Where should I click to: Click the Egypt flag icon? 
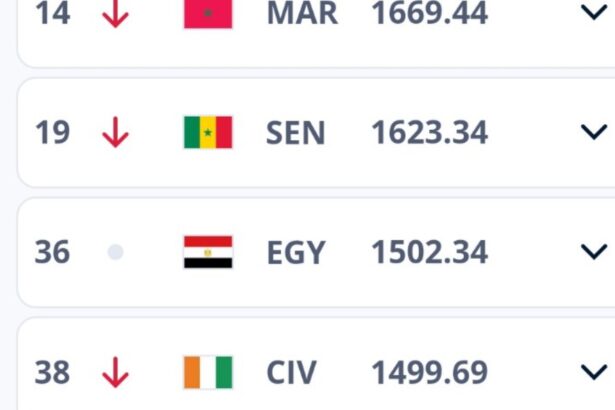(208, 252)
